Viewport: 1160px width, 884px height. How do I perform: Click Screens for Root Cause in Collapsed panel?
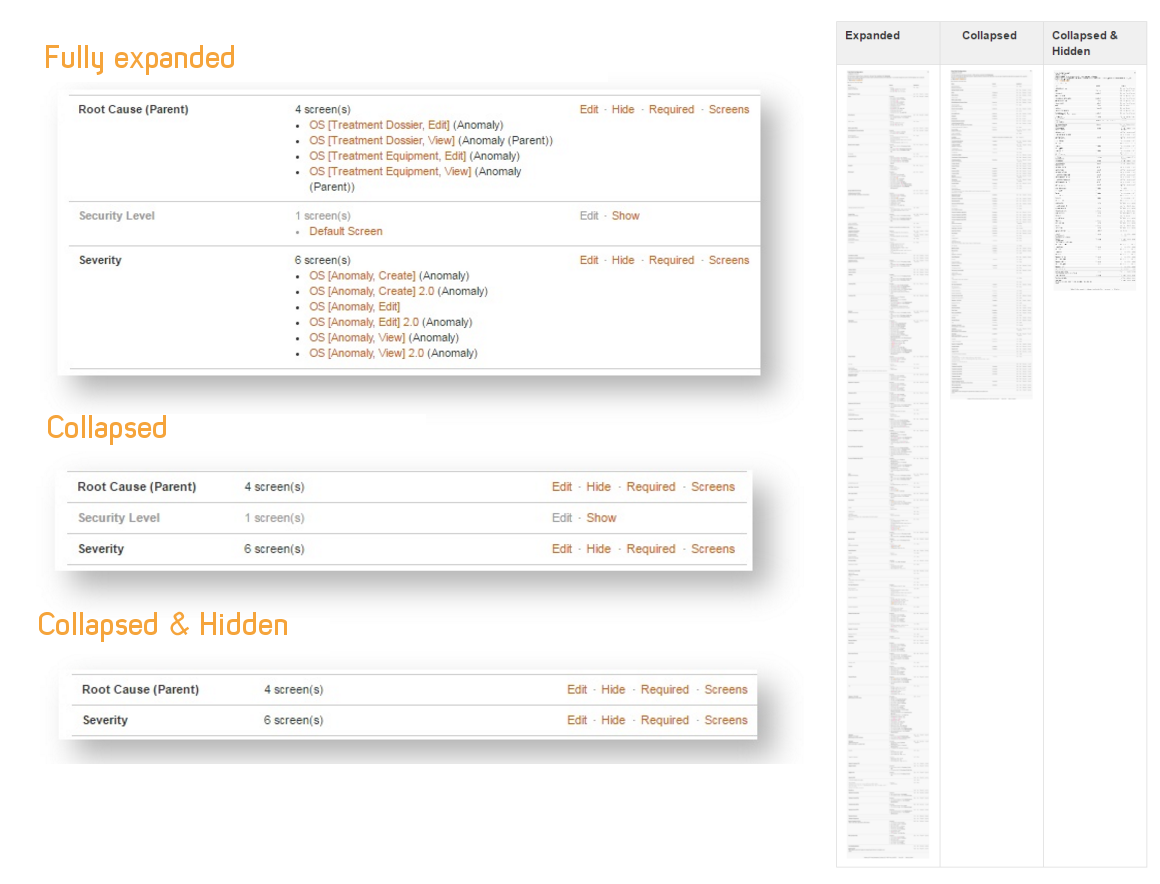click(x=712, y=487)
